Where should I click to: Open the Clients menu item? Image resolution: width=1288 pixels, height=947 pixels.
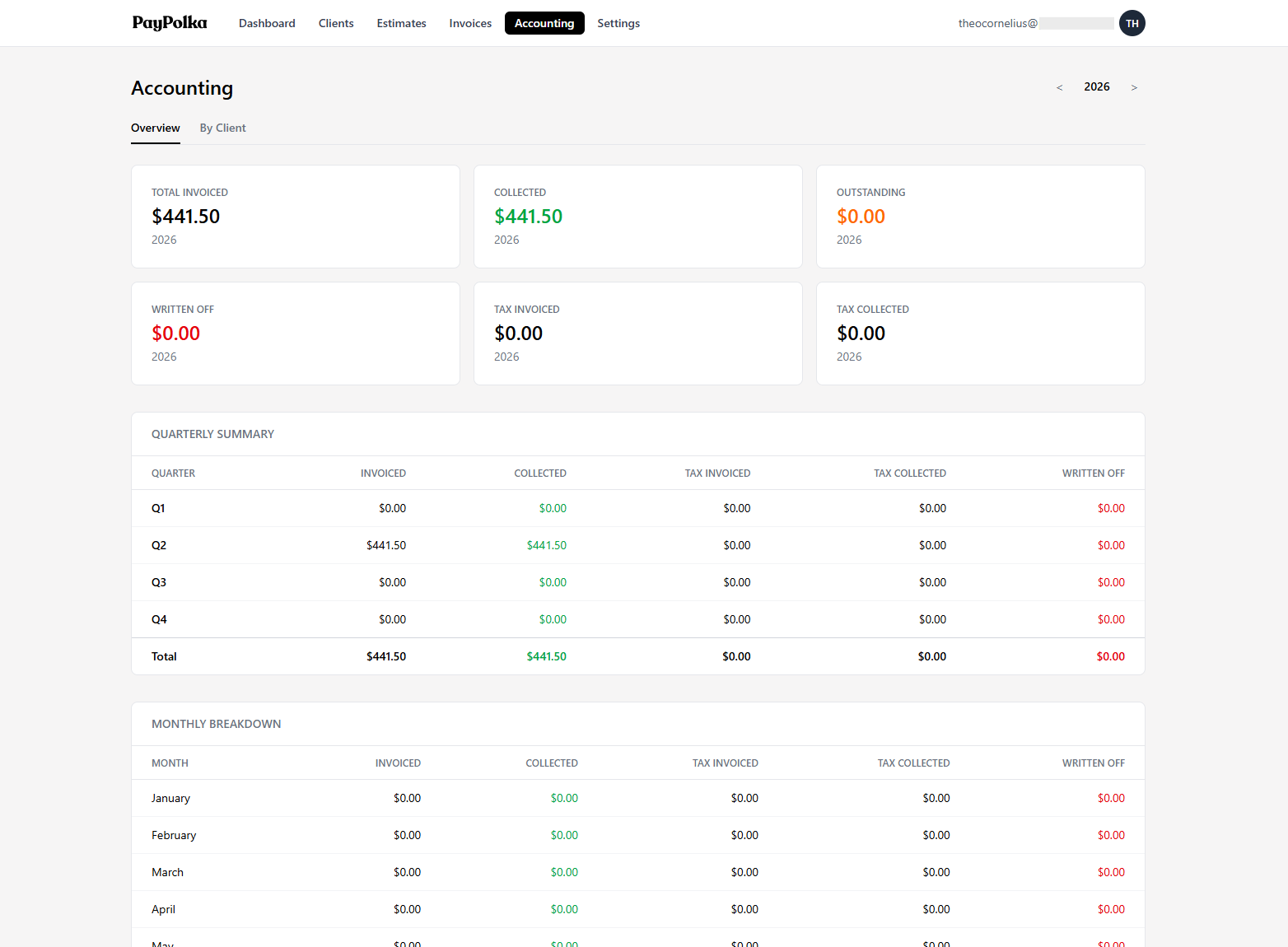point(336,23)
